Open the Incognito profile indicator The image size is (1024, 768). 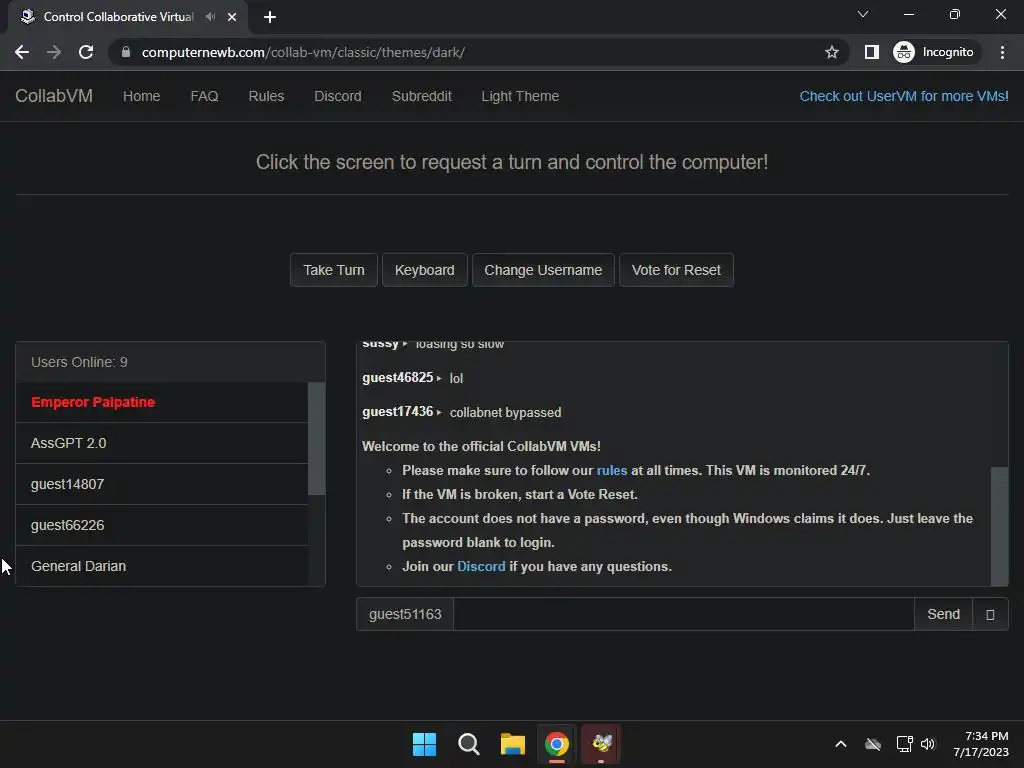934,52
